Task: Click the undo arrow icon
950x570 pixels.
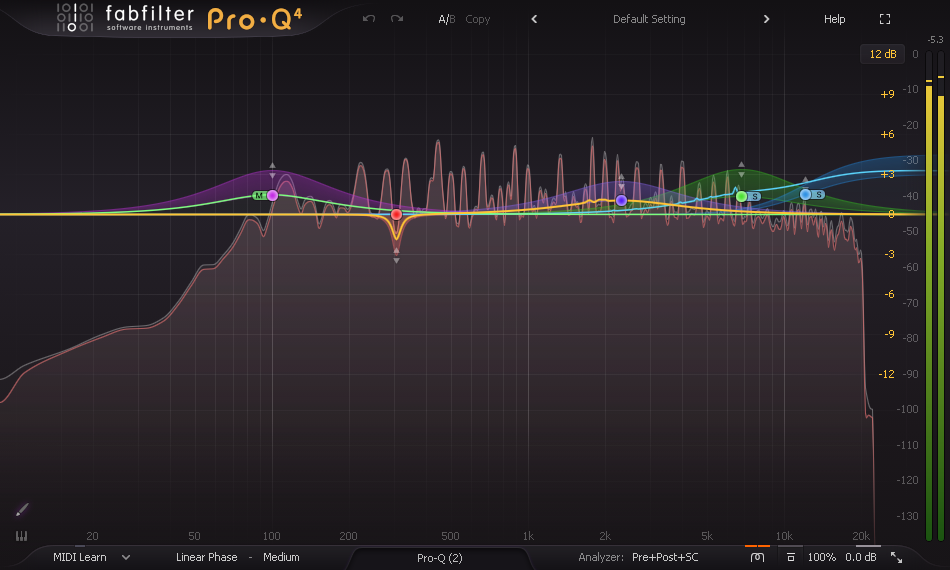Action: pyautogui.click(x=369, y=19)
